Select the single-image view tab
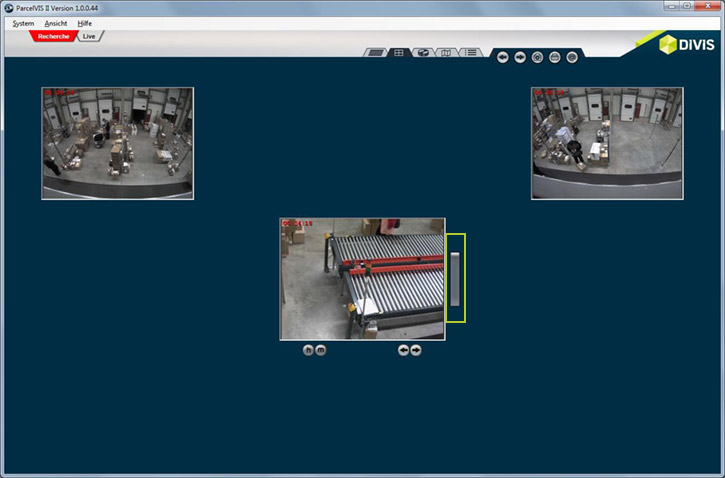 pyautogui.click(x=375, y=53)
